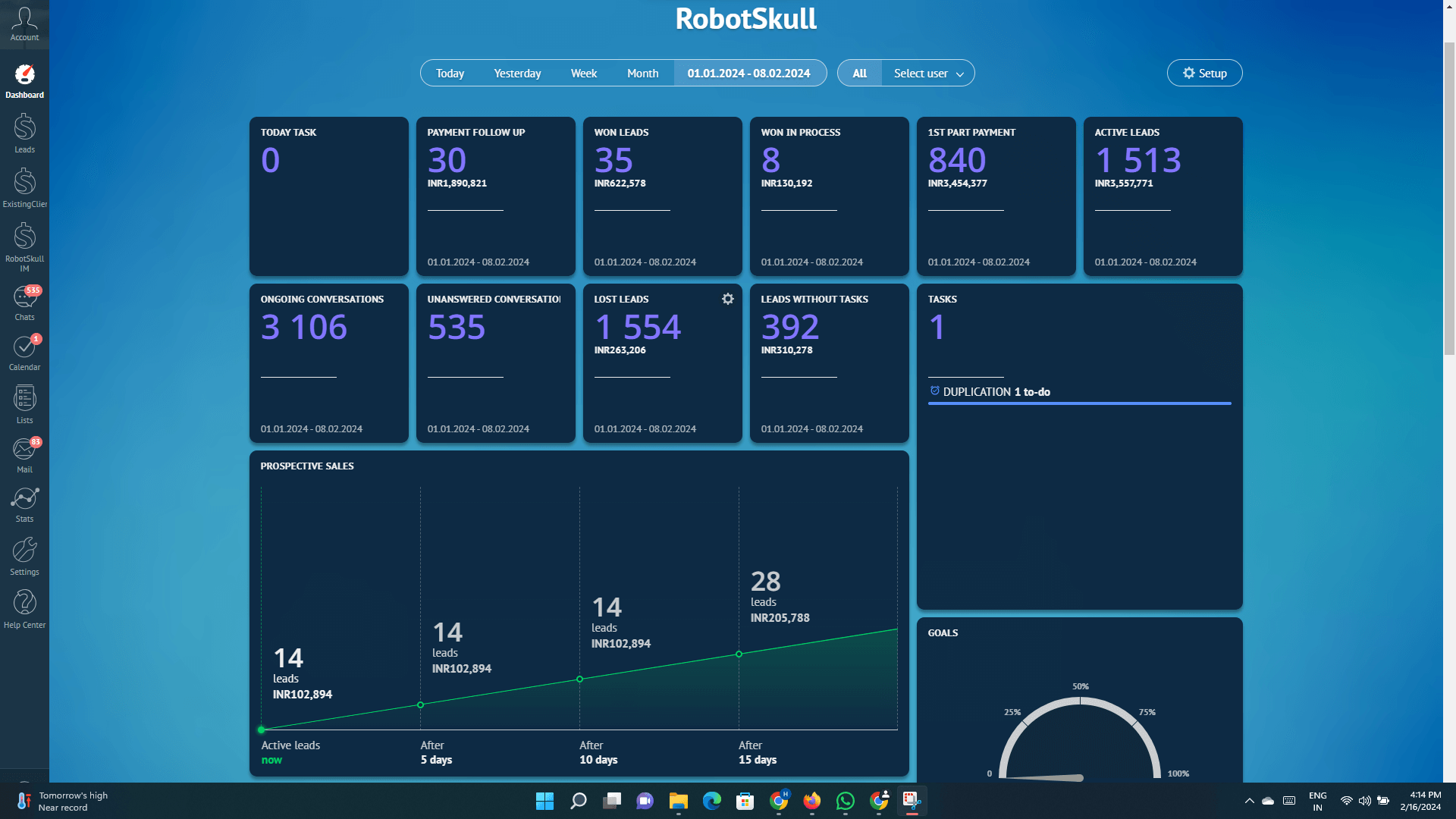This screenshot has width=1456, height=819.
Task: Click After 5 days chart point
Action: click(x=421, y=704)
